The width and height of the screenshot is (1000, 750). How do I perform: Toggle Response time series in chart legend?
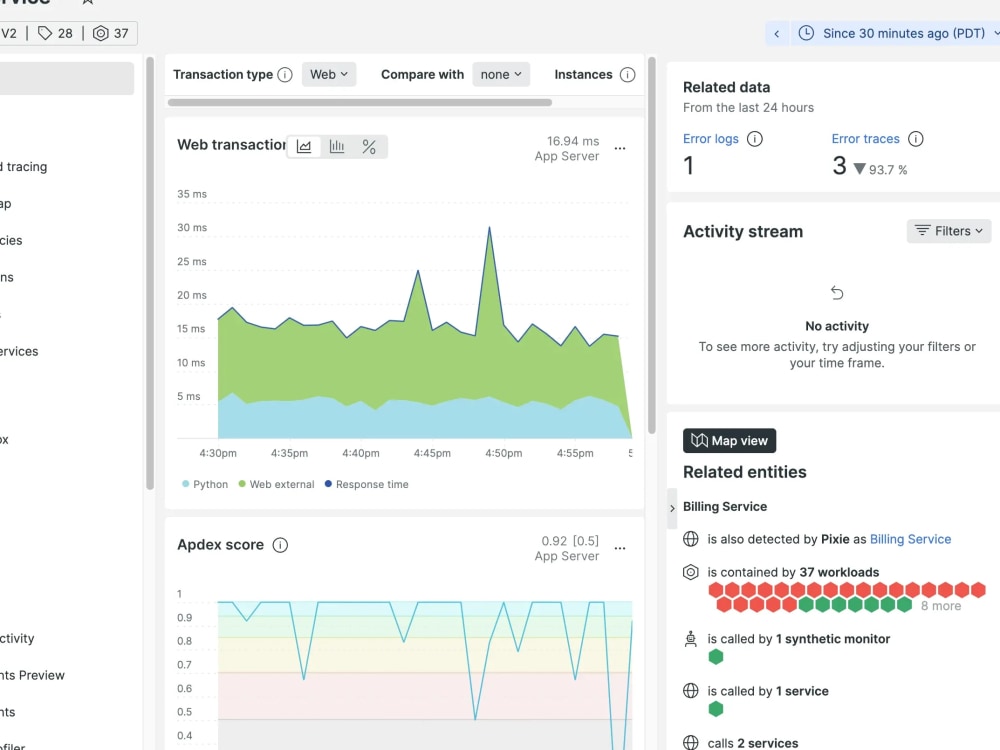[x=366, y=484]
